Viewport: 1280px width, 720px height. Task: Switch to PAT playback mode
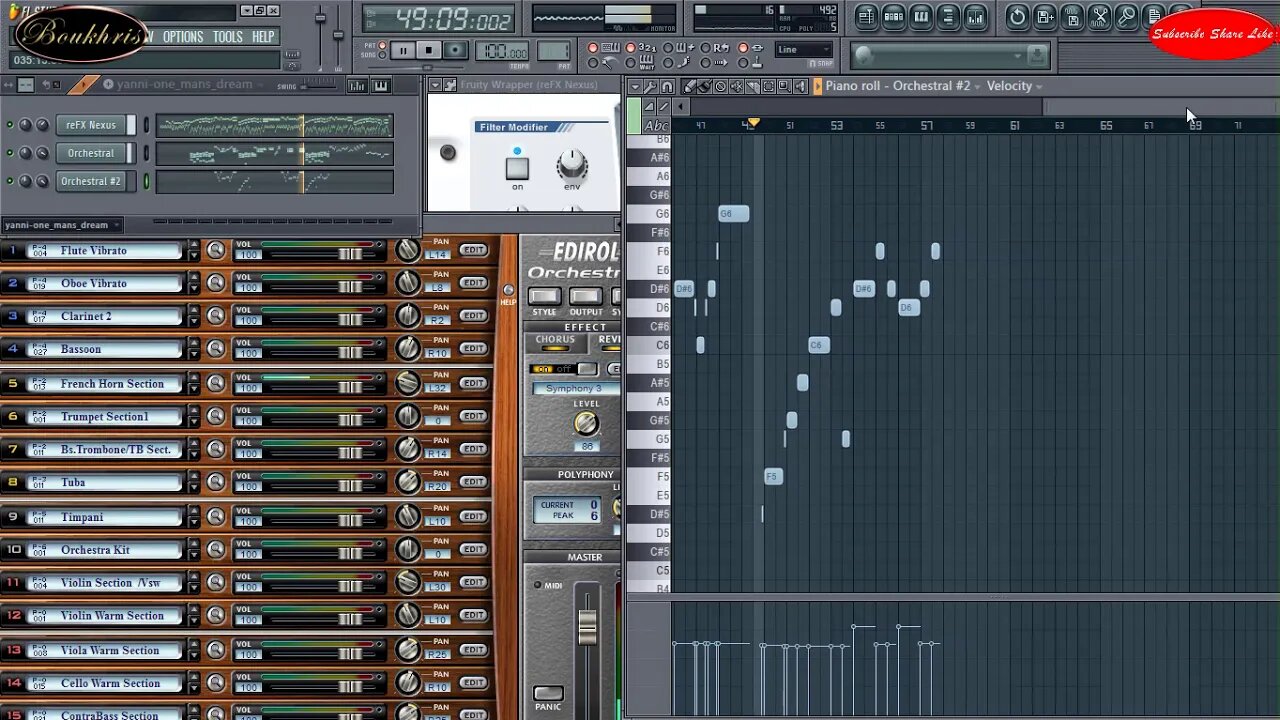[x=382, y=45]
